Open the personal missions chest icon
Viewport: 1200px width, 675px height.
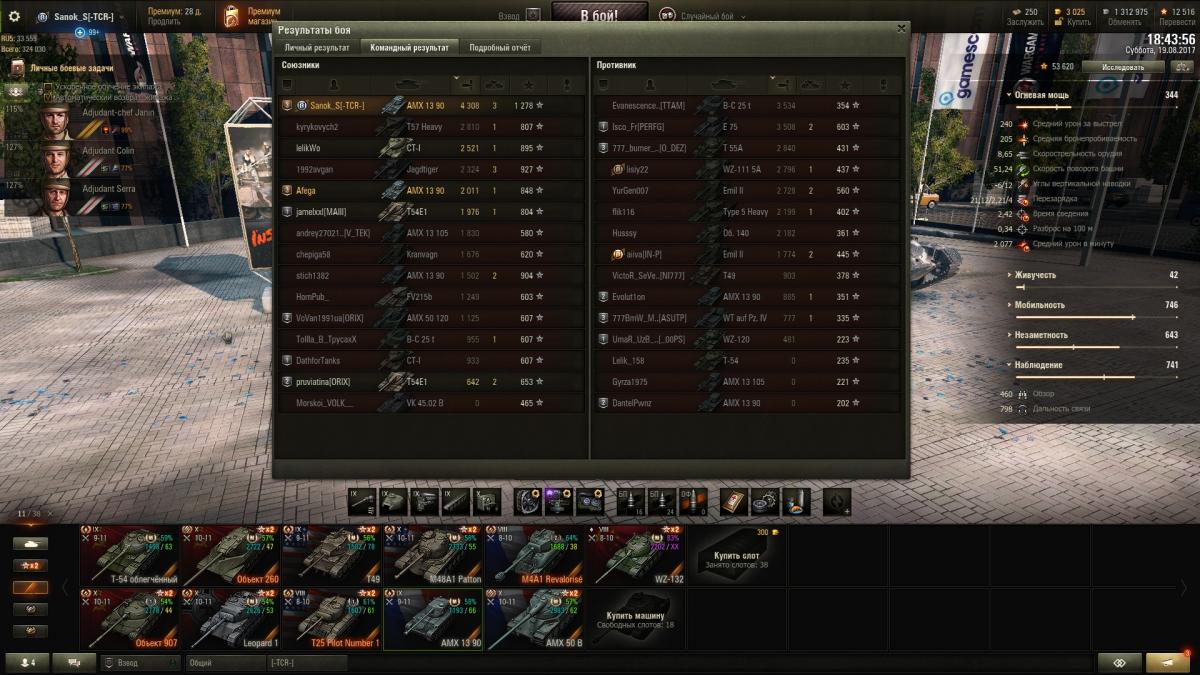click(x=17, y=68)
